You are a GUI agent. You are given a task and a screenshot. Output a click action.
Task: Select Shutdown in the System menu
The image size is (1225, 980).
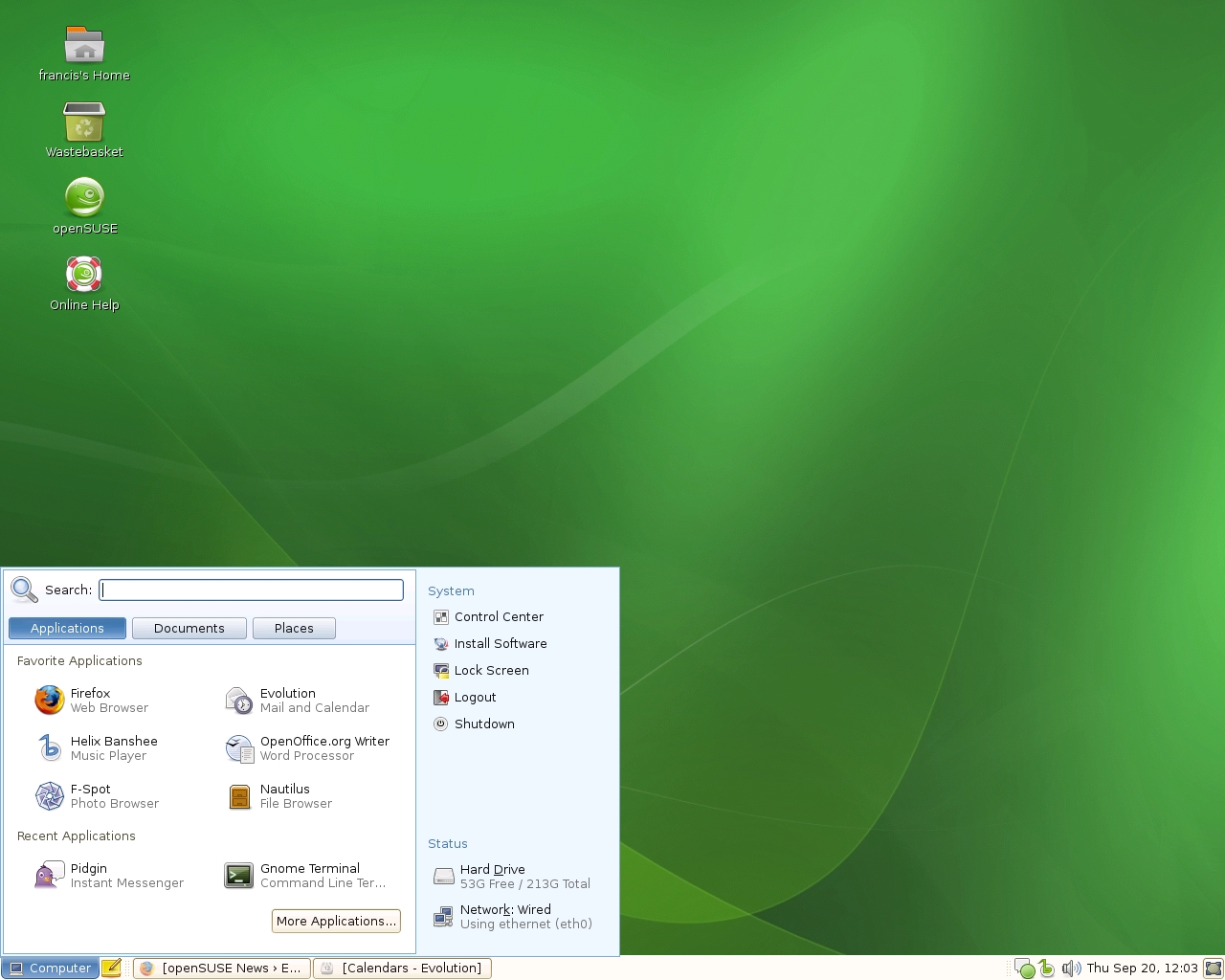(x=484, y=724)
